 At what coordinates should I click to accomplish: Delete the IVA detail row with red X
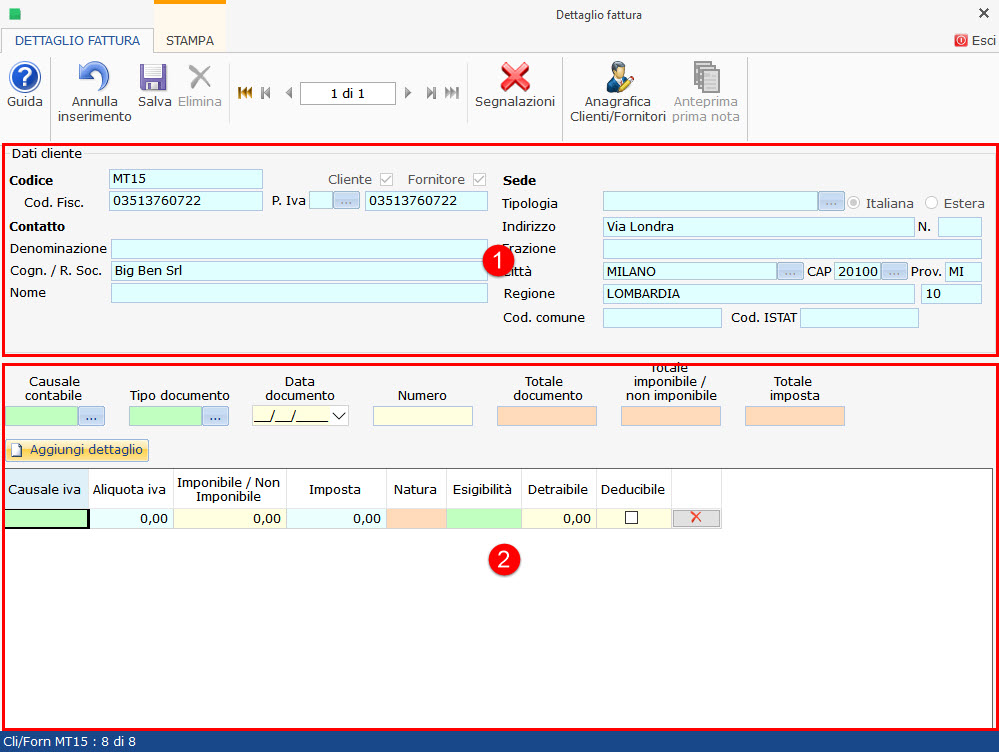coord(696,518)
